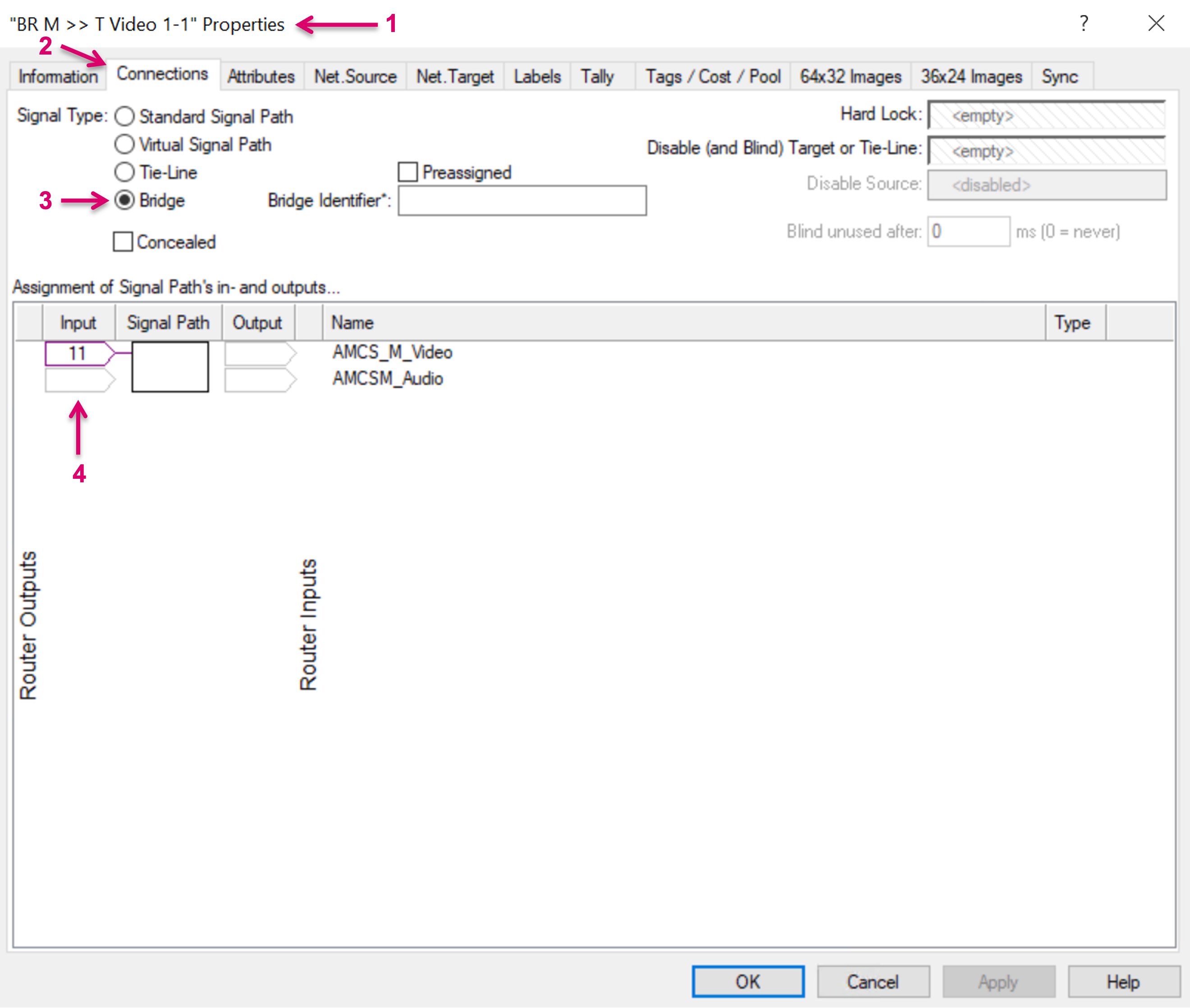Click the question mark help icon
This screenshot has width=1190, height=1008.
click(x=1083, y=23)
